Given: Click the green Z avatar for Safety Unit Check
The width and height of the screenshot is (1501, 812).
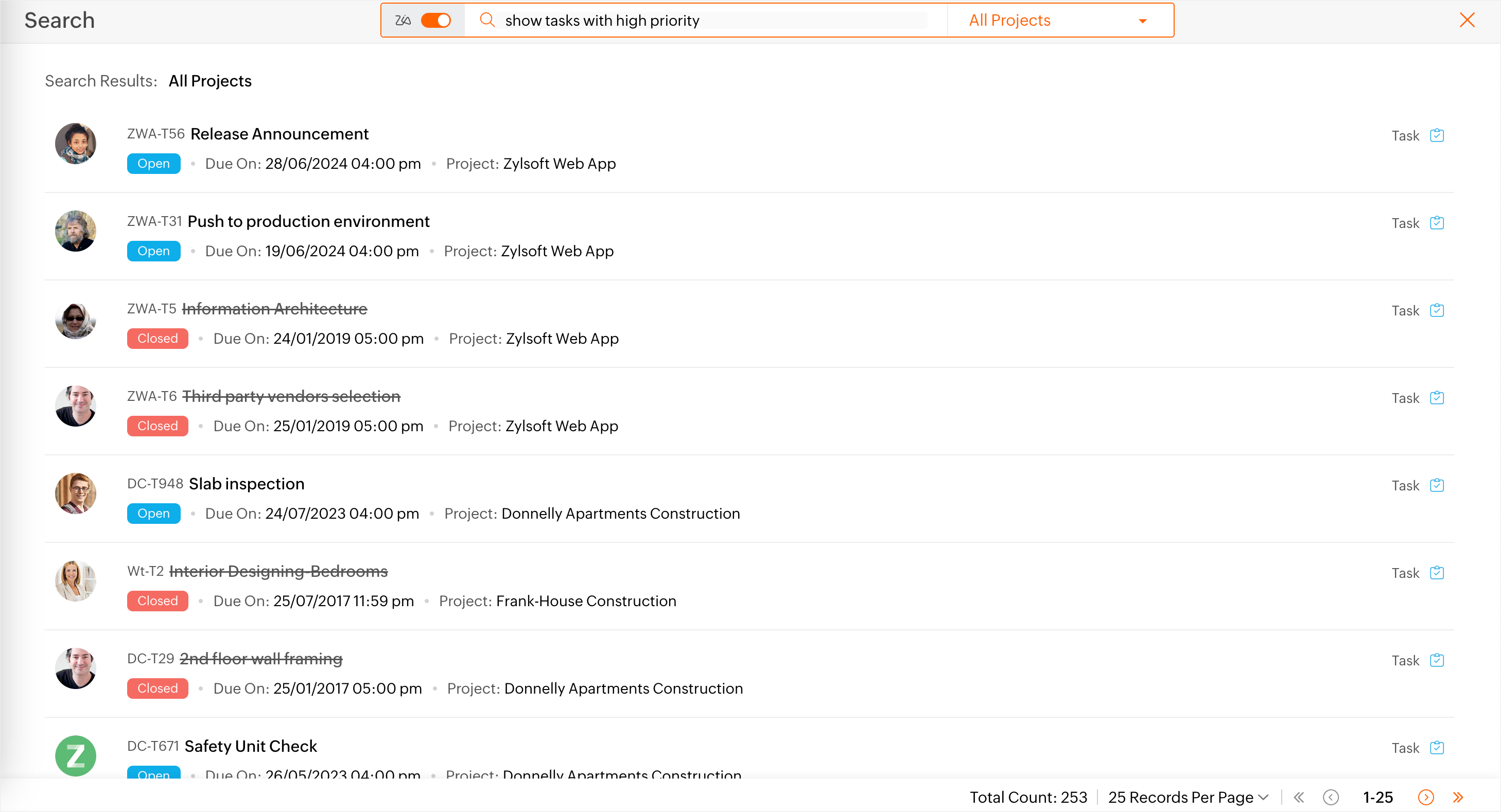Looking at the screenshot, I should click(76, 755).
